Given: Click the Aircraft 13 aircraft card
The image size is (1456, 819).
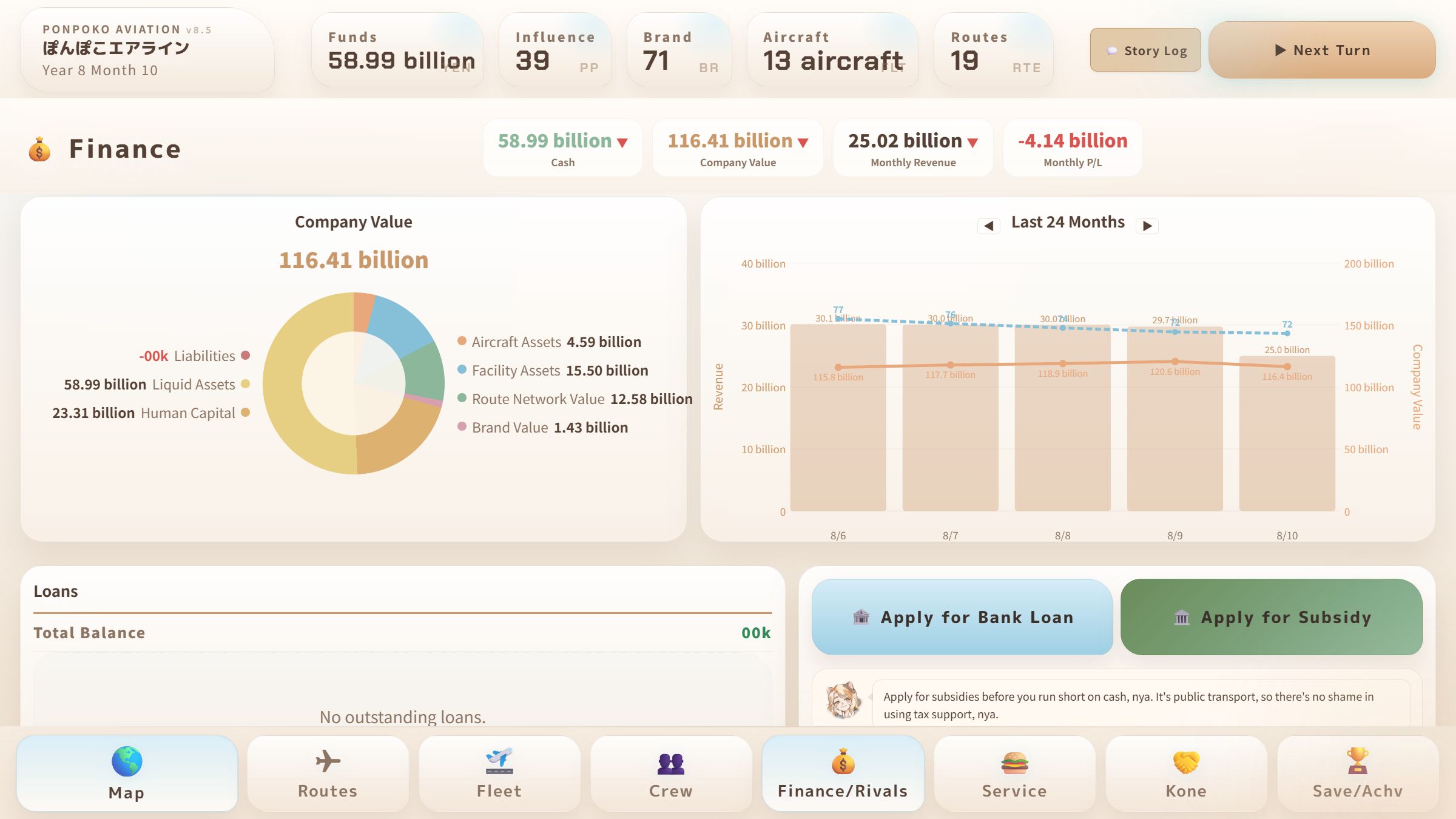Looking at the screenshot, I should tap(833, 50).
